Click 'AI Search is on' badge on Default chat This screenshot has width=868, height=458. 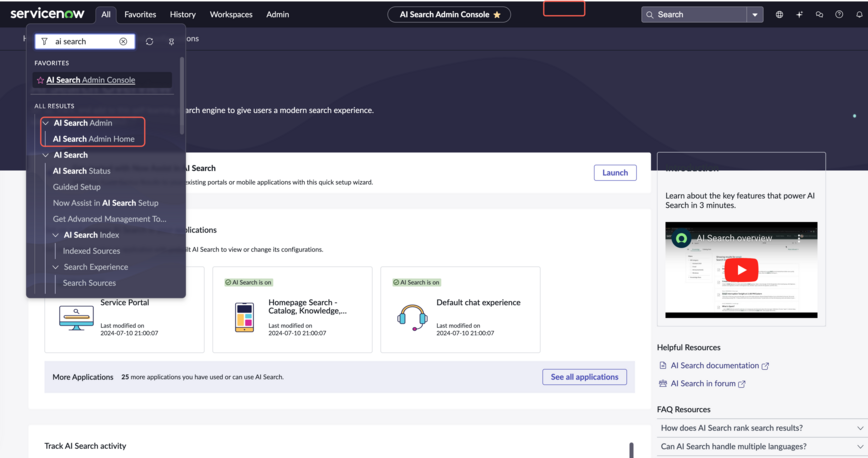[x=416, y=282]
